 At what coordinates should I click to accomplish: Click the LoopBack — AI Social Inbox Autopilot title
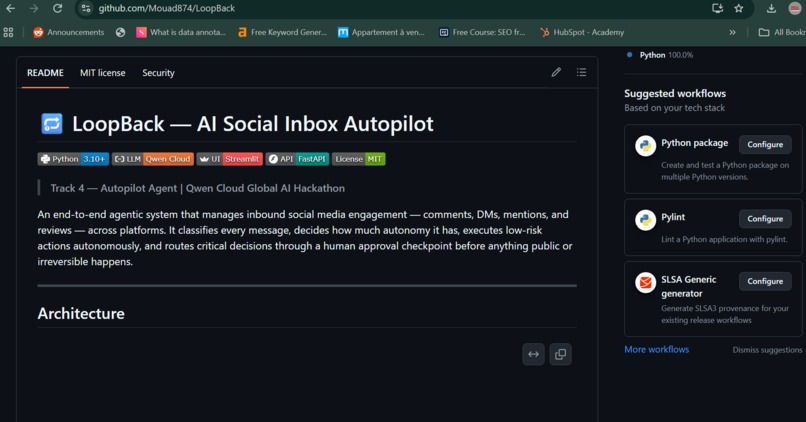[252, 124]
